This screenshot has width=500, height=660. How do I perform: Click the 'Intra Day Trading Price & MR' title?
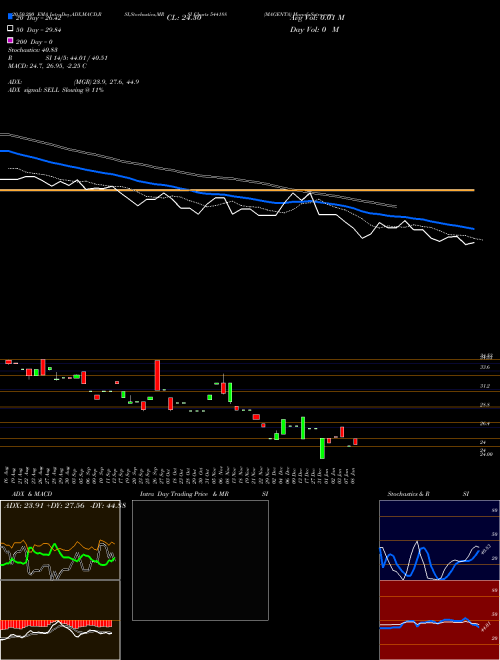coord(184,494)
